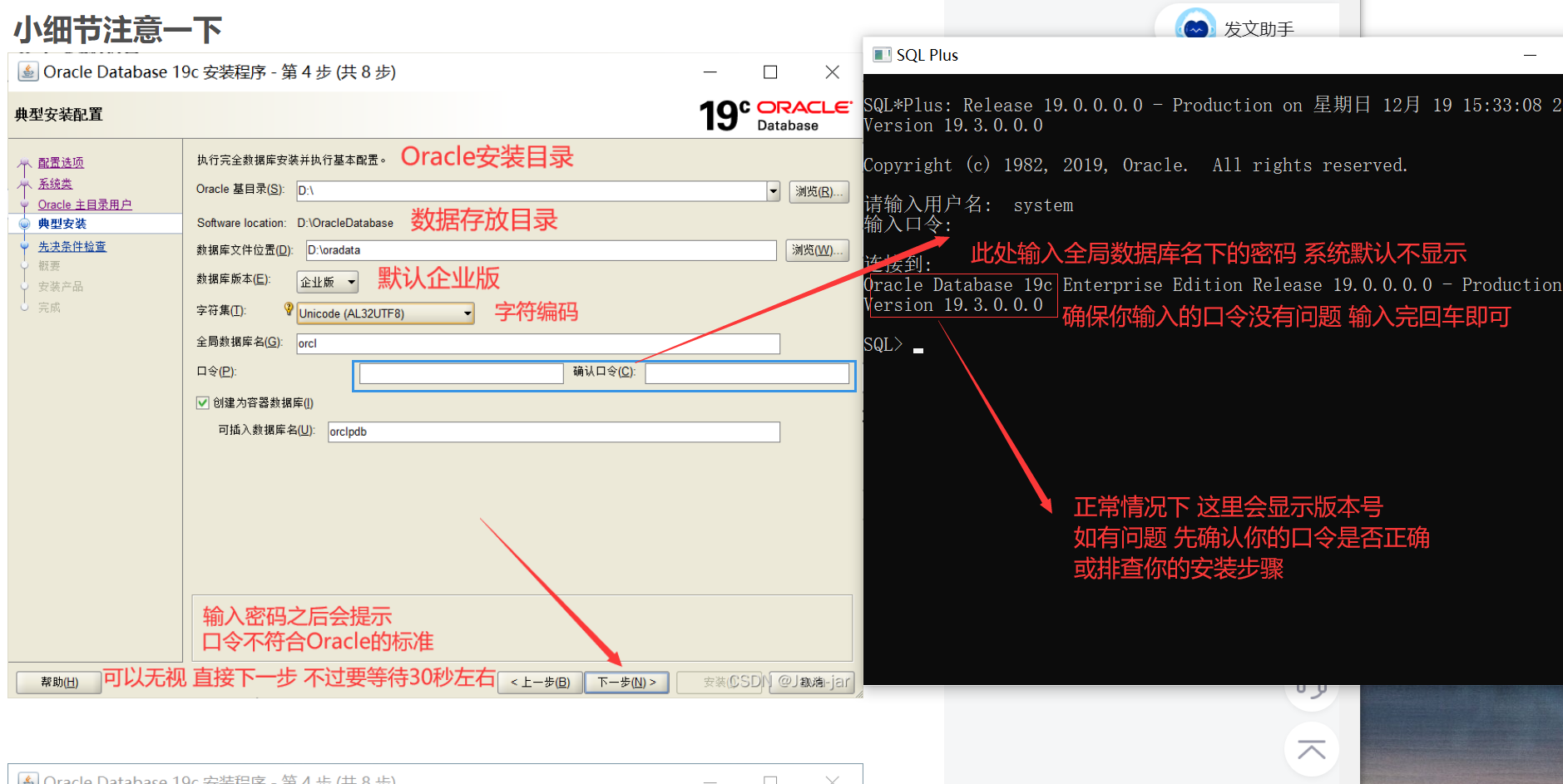Click the SQL Plus console icon in title bar
Image resolution: width=1563 pixels, height=784 pixels.
click(882, 55)
